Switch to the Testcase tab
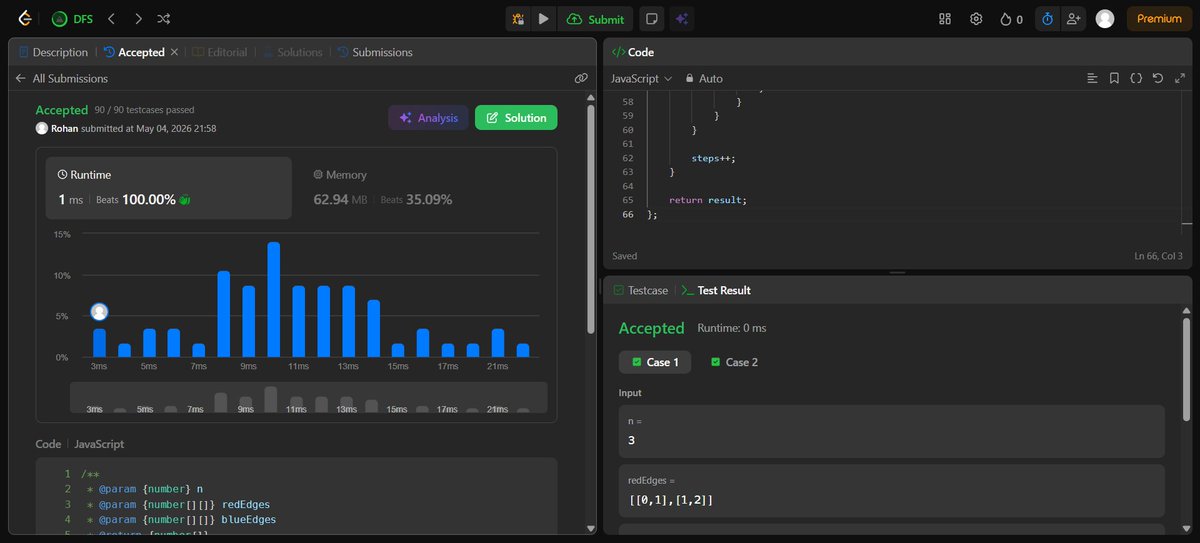 640,290
